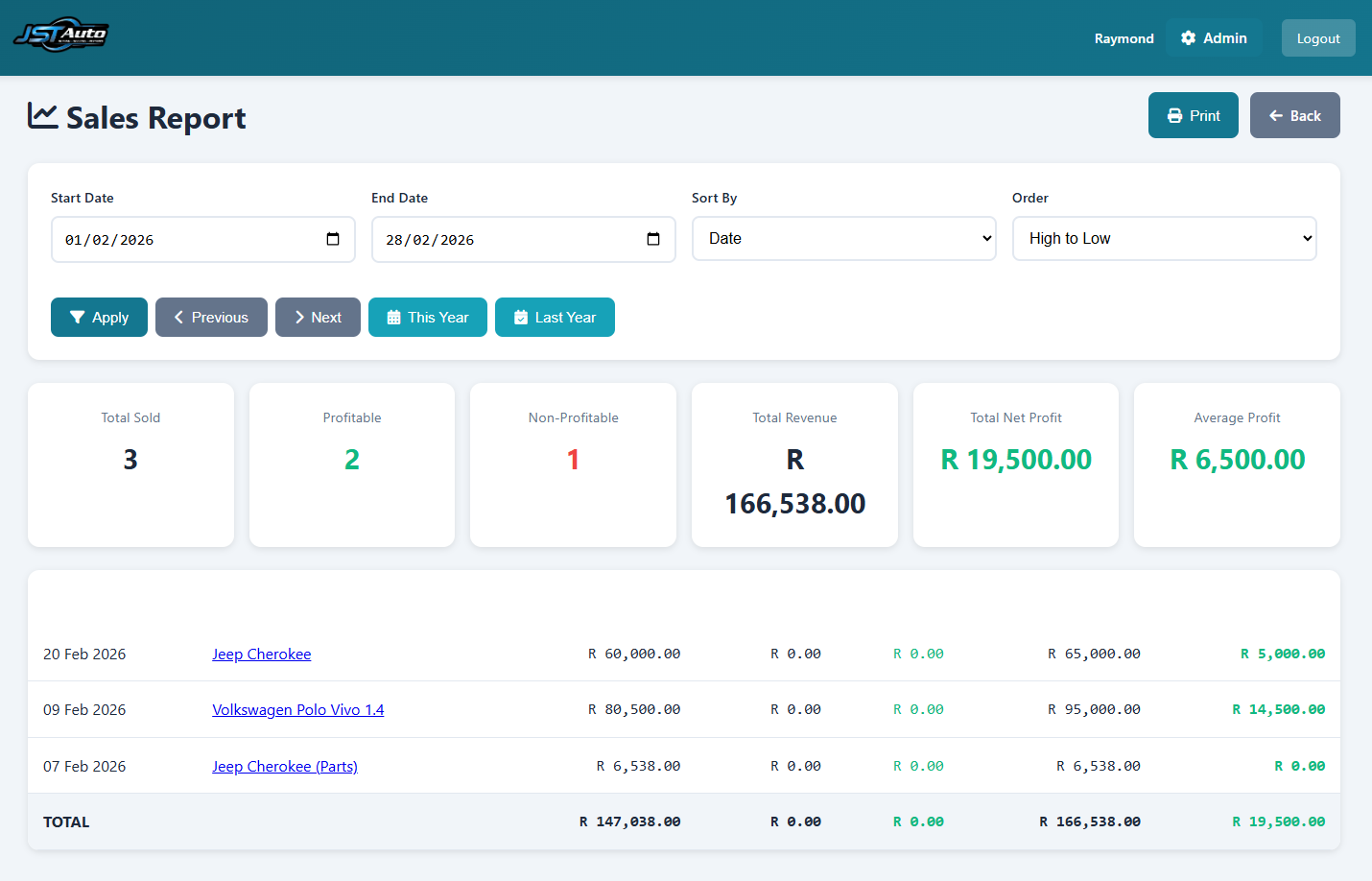The width and height of the screenshot is (1372, 881).
Task: Open the End Date calendar picker
Action: tap(653, 239)
